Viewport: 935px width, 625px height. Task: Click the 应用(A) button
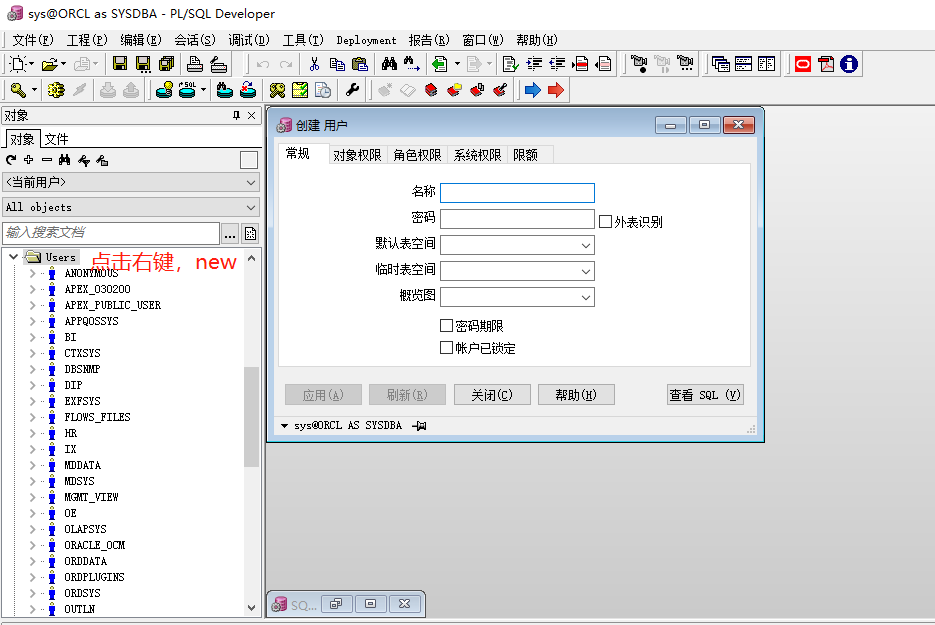click(x=323, y=395)
